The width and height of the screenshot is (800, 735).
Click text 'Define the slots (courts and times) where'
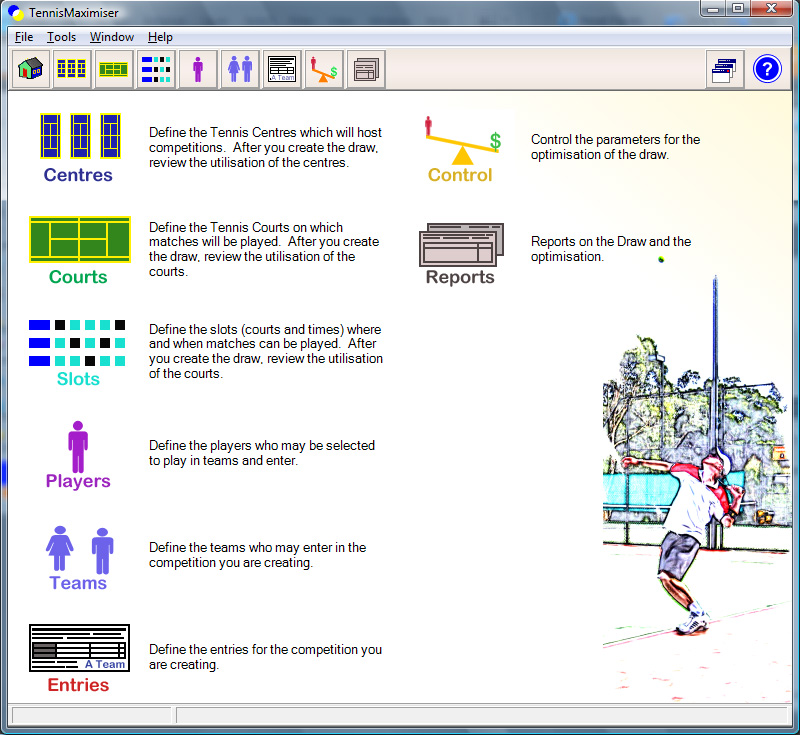click(x=265, y=329)
